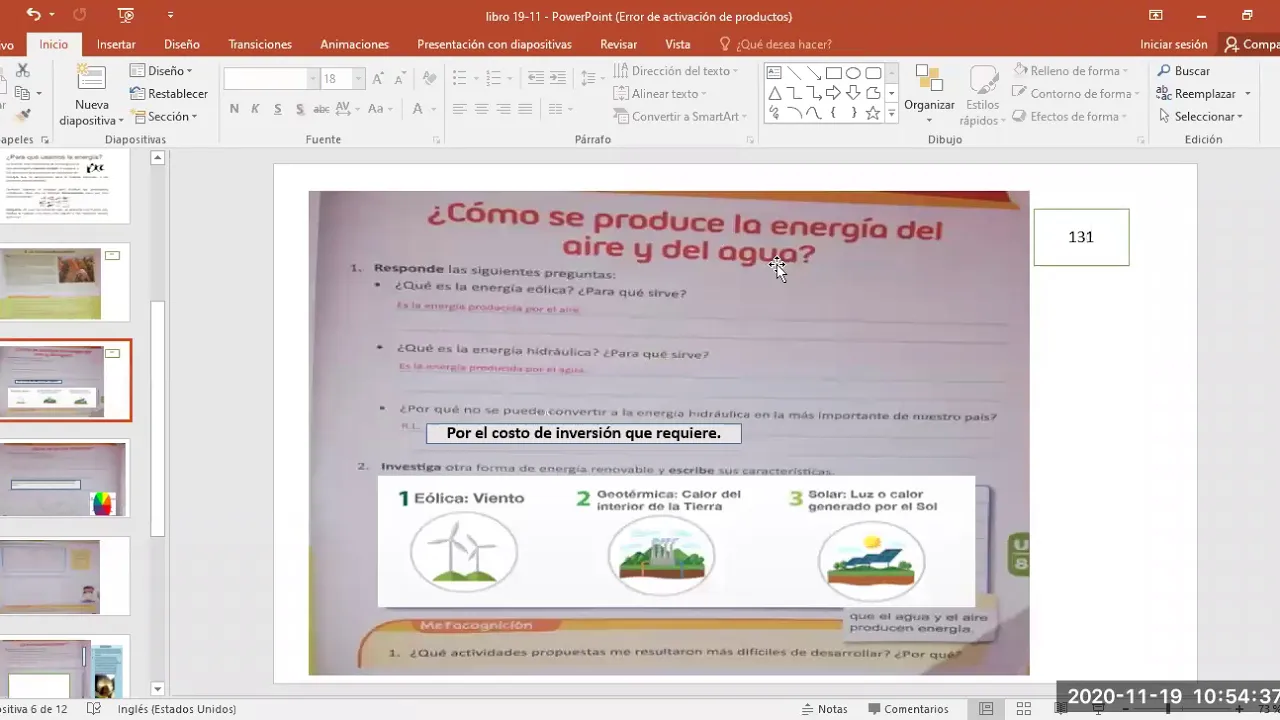Image resolution: width=1280 pixels, height=720 pixels.
Task: Clear all formatting with the eraser A icon
Action: (429, 79)
